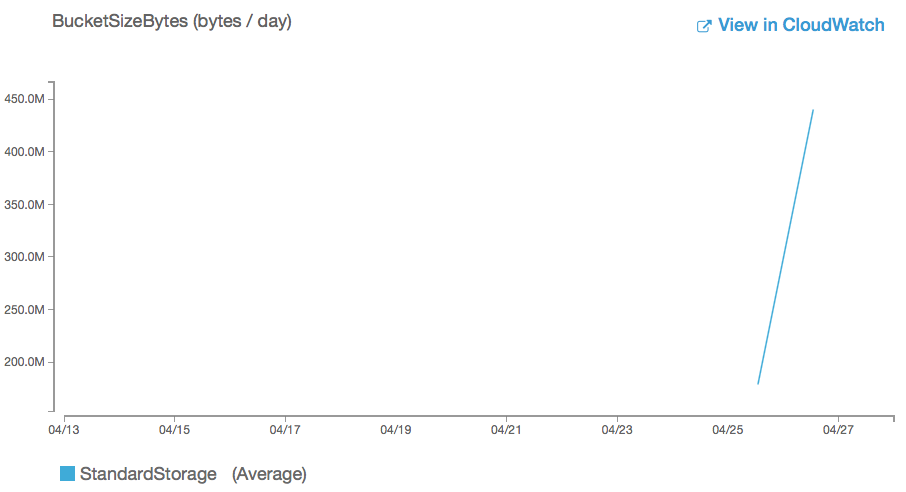The width and height of the screenshot is (906, 492).
Task: Click the BucketSizeBytes (bytes / day) chart title
Action: (x=172, y=21)
